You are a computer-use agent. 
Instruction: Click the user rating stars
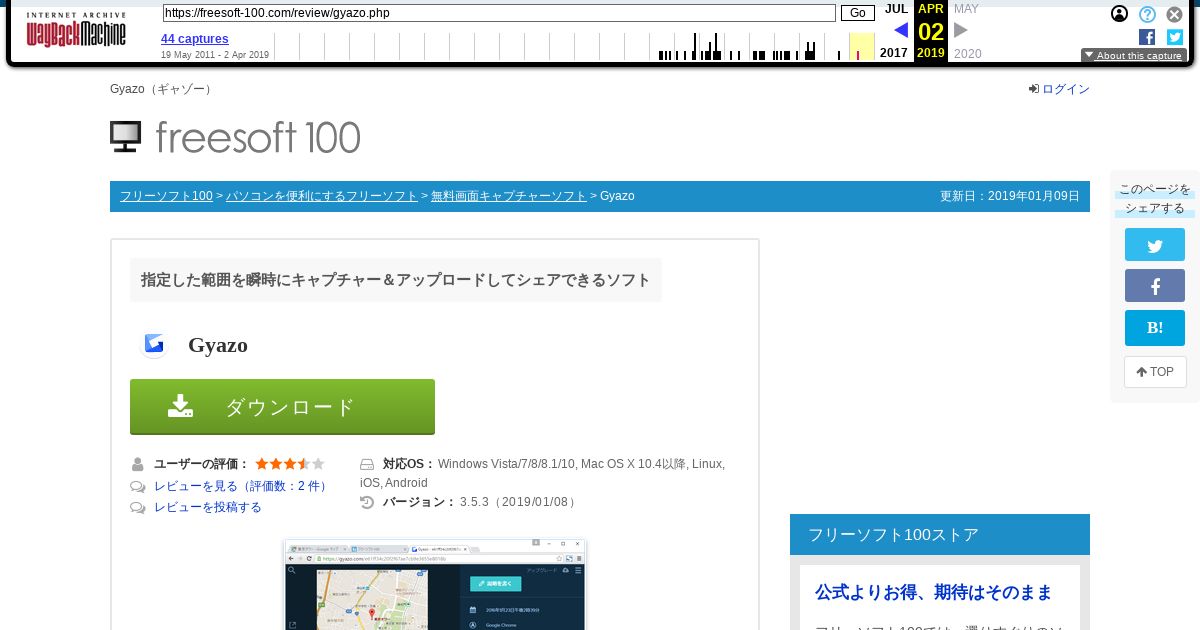tap(290, 464)
